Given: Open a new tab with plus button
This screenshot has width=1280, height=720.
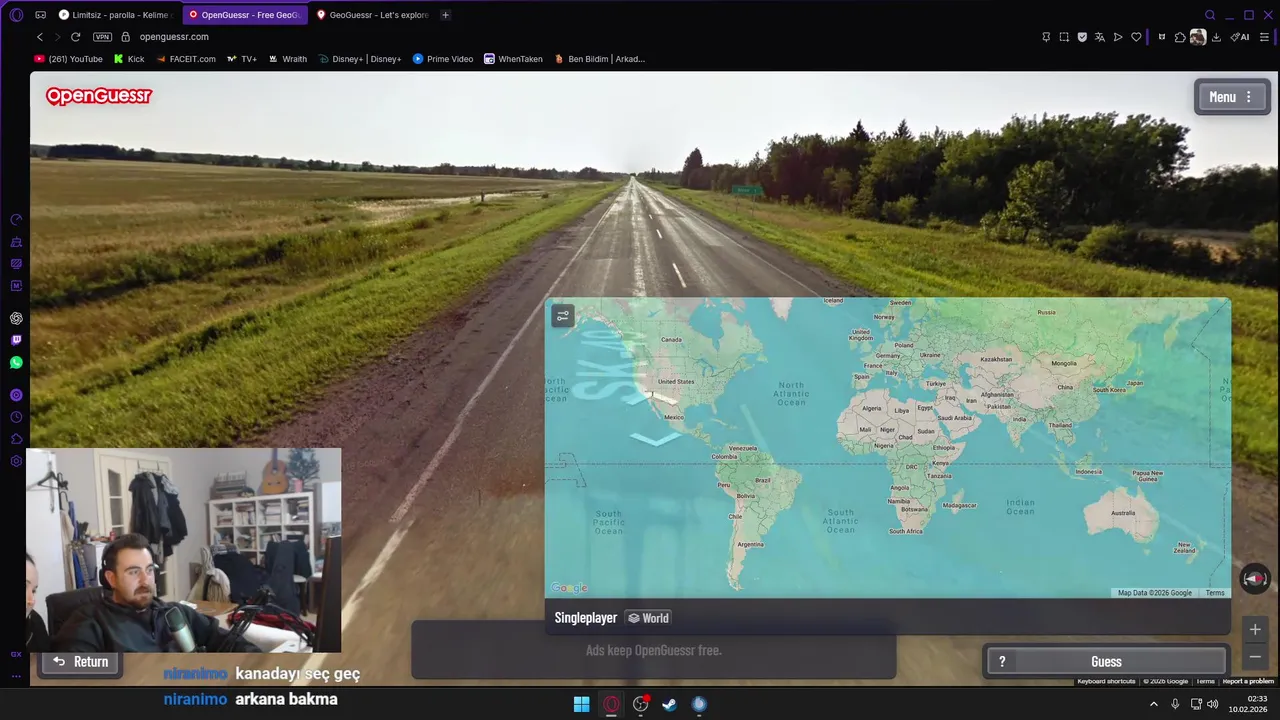Looking at the screenshot, I should click(446, 15).
